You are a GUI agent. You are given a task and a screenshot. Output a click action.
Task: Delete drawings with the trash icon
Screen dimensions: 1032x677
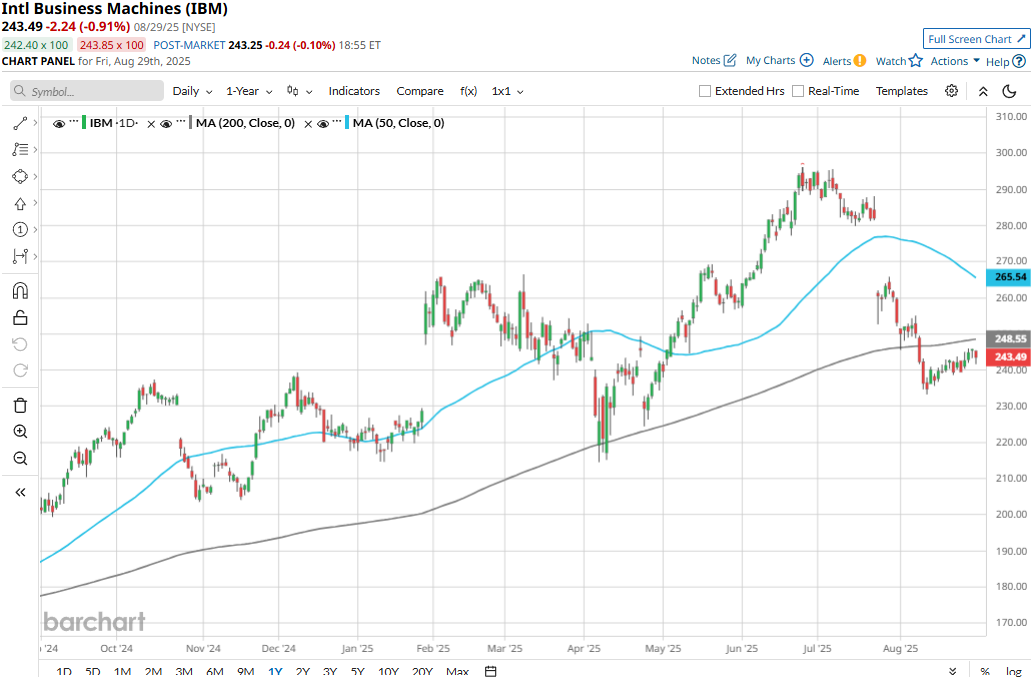20,405
